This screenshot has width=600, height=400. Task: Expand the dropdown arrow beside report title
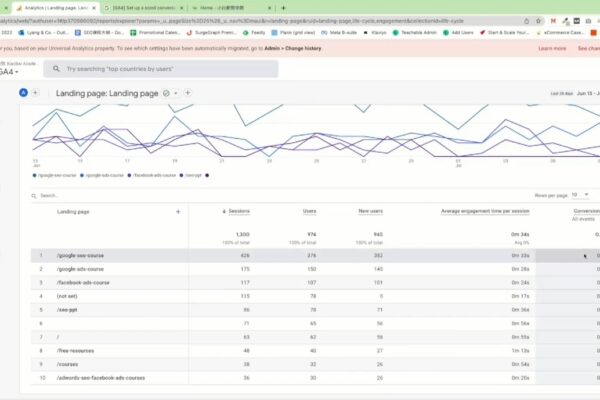(x=176, y=93)
